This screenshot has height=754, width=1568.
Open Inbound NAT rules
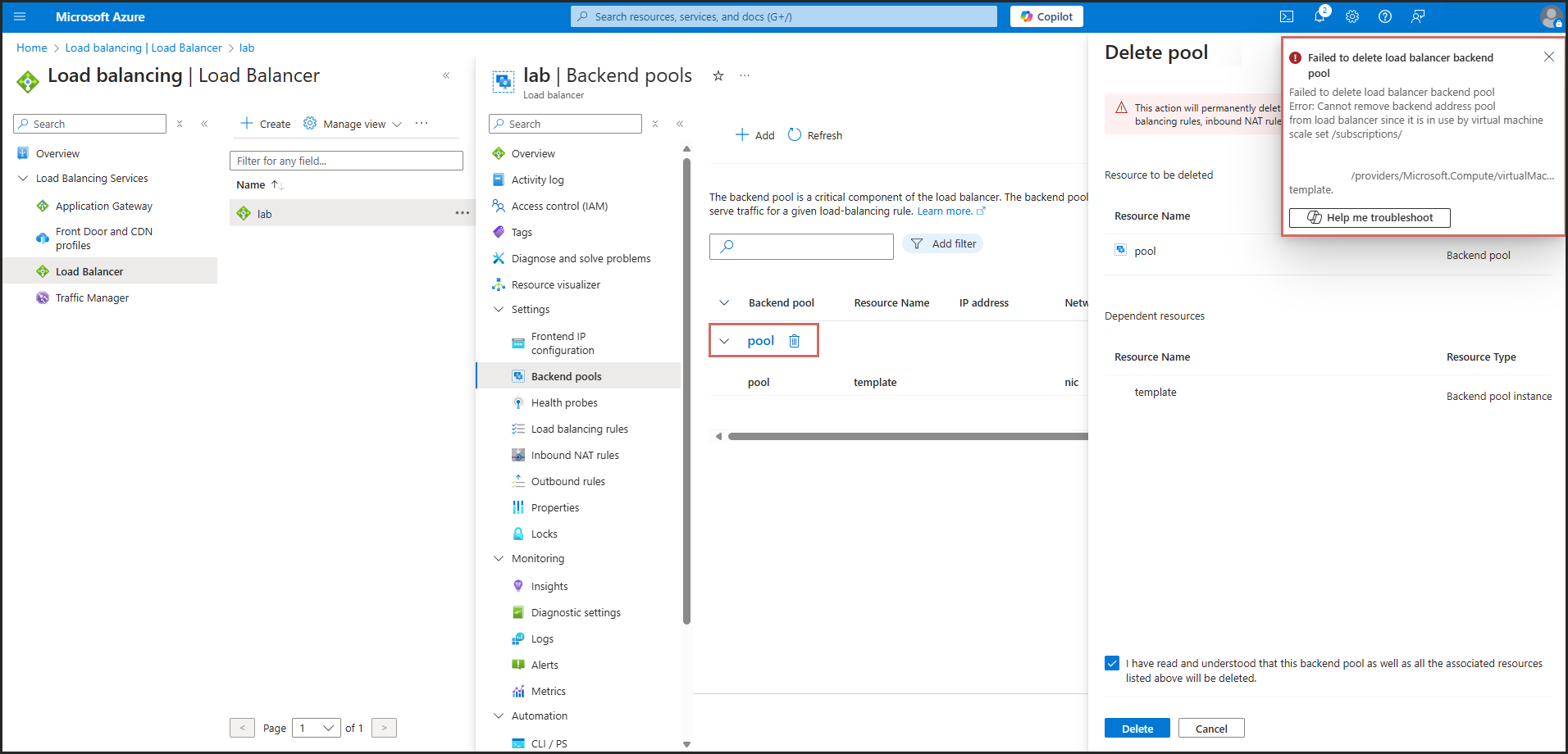tap(575, 455)
